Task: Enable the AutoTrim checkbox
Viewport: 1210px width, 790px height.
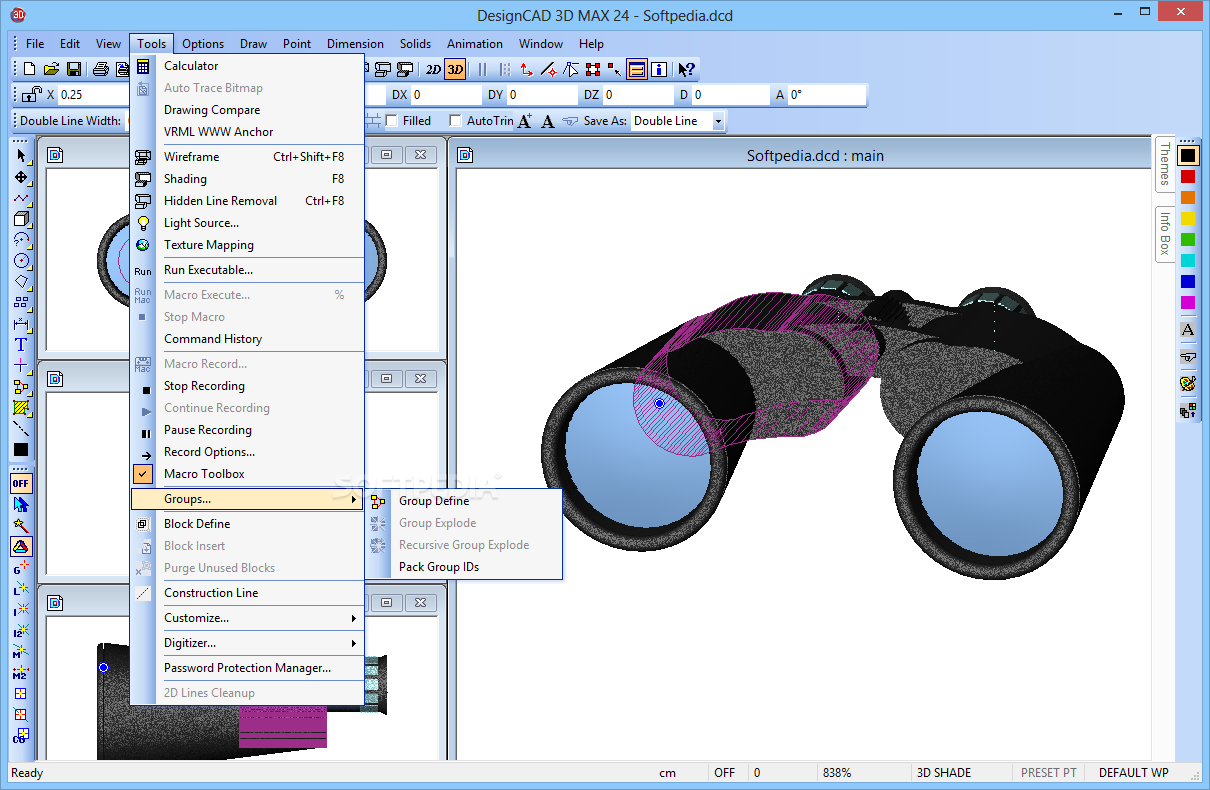Action: [456, 121]
